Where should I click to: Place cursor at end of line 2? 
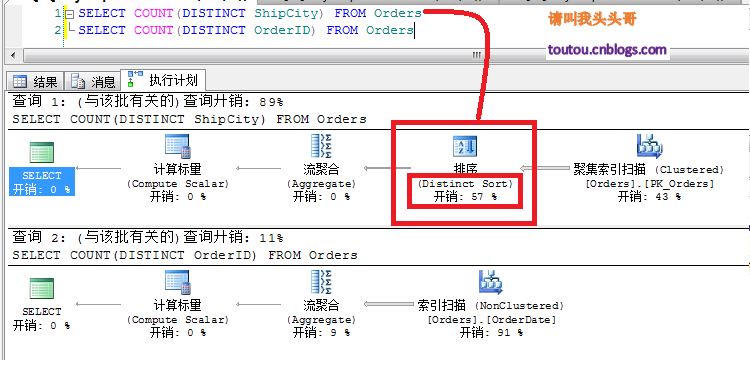pyautogui.click(x=414, y=30)
